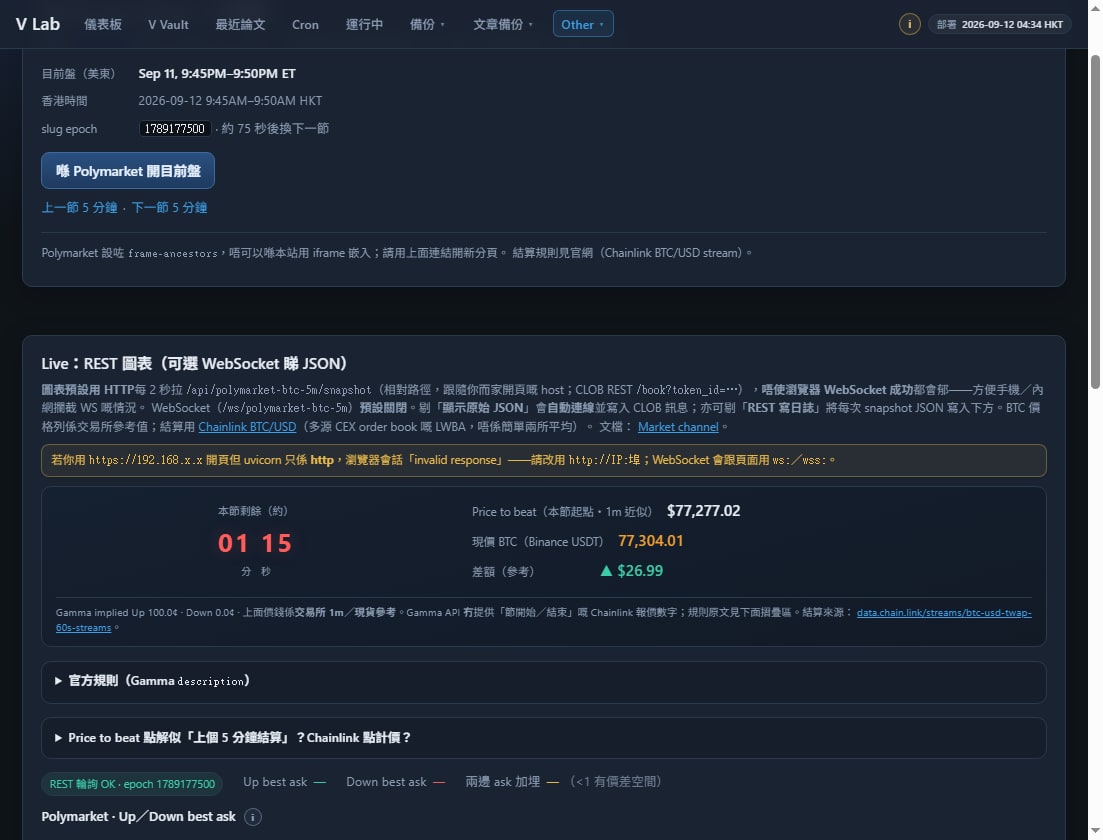Open current market on Polymarket button
This screenshot has width=1103, height=840.
(127, 170)
